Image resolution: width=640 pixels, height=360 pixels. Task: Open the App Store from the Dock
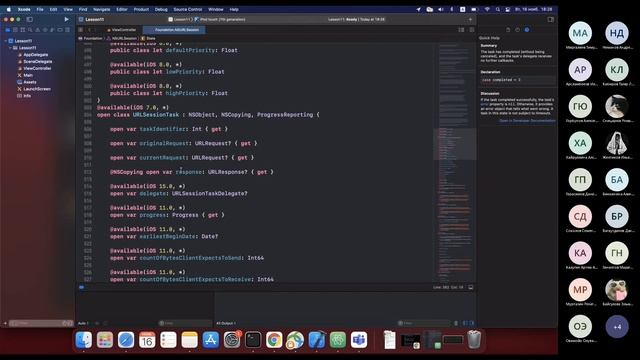(x=211, y=340)
